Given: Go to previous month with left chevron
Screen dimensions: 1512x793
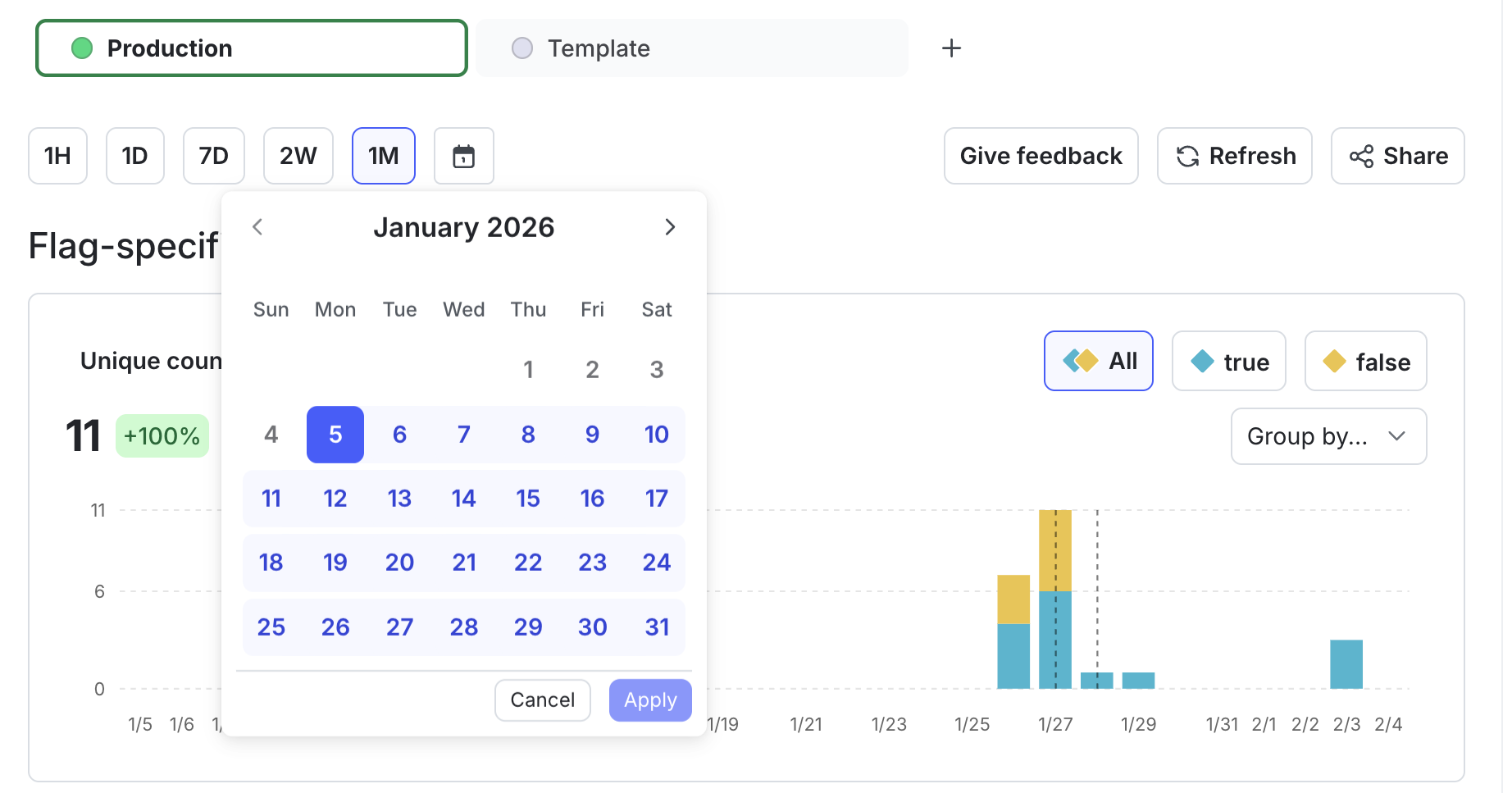Looking at the screenshot, I should [257, 227].
